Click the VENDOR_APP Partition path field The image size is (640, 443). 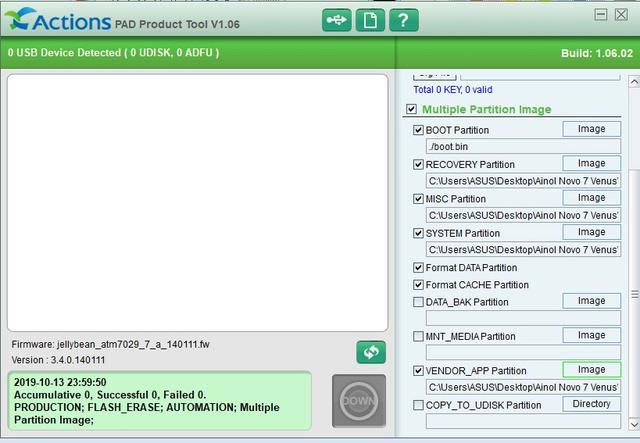(x=523, y=387)
